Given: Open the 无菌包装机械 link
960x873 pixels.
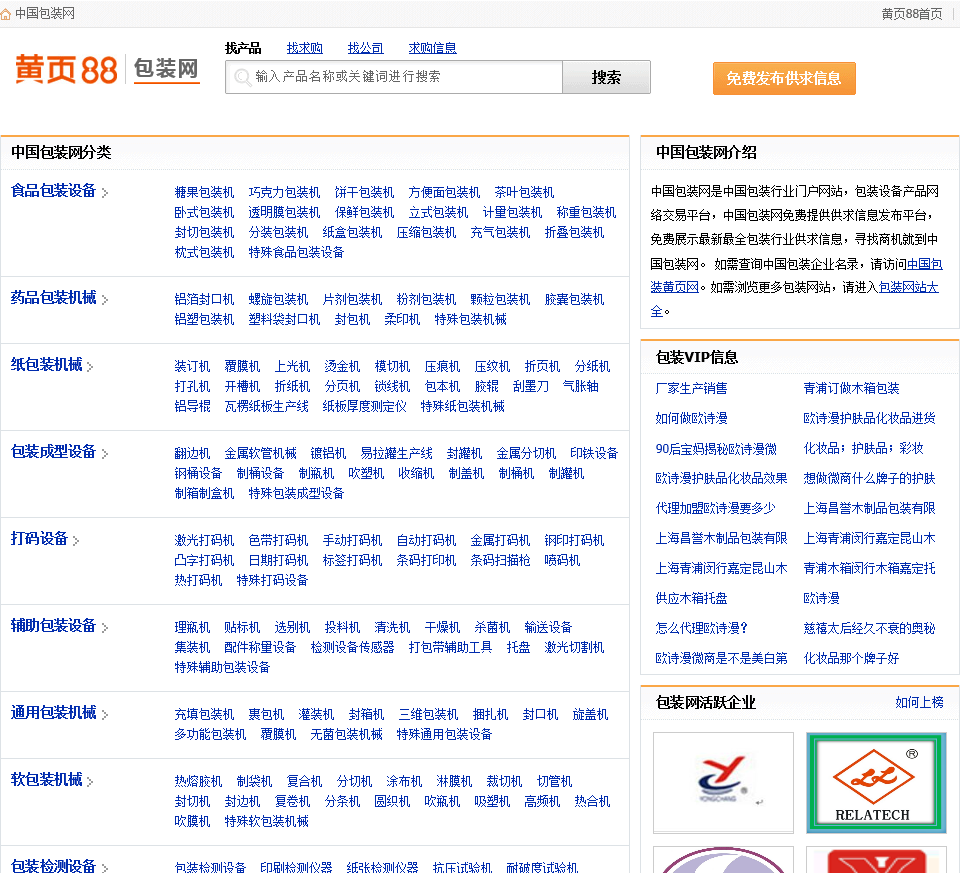Looking at the screenshot, I should [347, 735].
